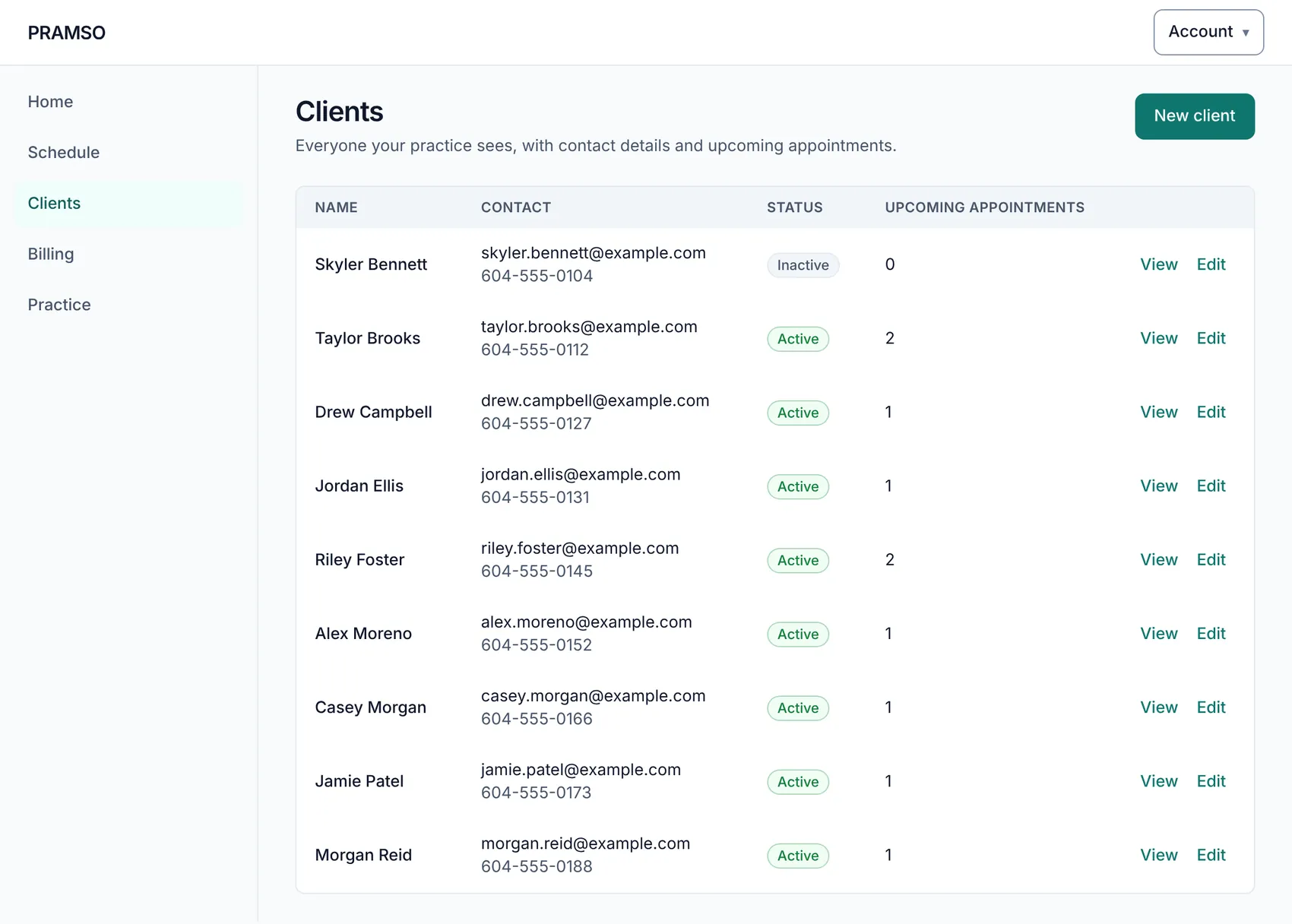This screenshot has height=924, width=1292.
Task: Edit Casey Morgan's details
Action: [x=1211, y=707]
